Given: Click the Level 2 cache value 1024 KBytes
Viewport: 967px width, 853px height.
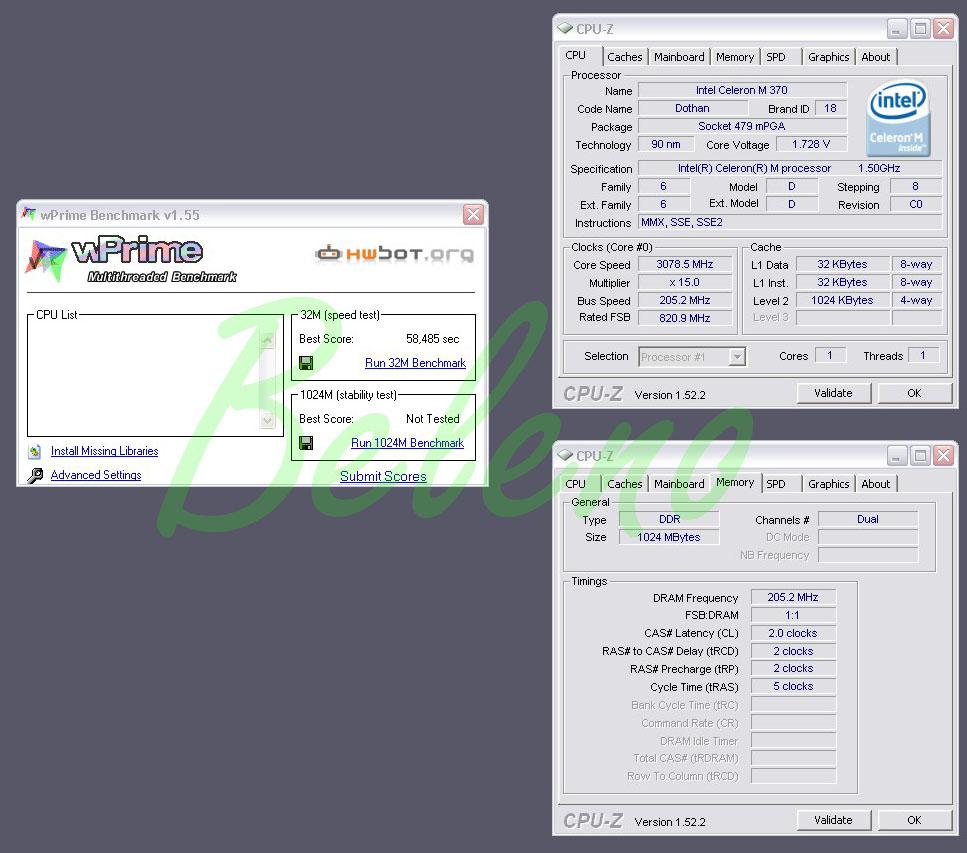Looking at the screenshot, I should pos(842,300).
